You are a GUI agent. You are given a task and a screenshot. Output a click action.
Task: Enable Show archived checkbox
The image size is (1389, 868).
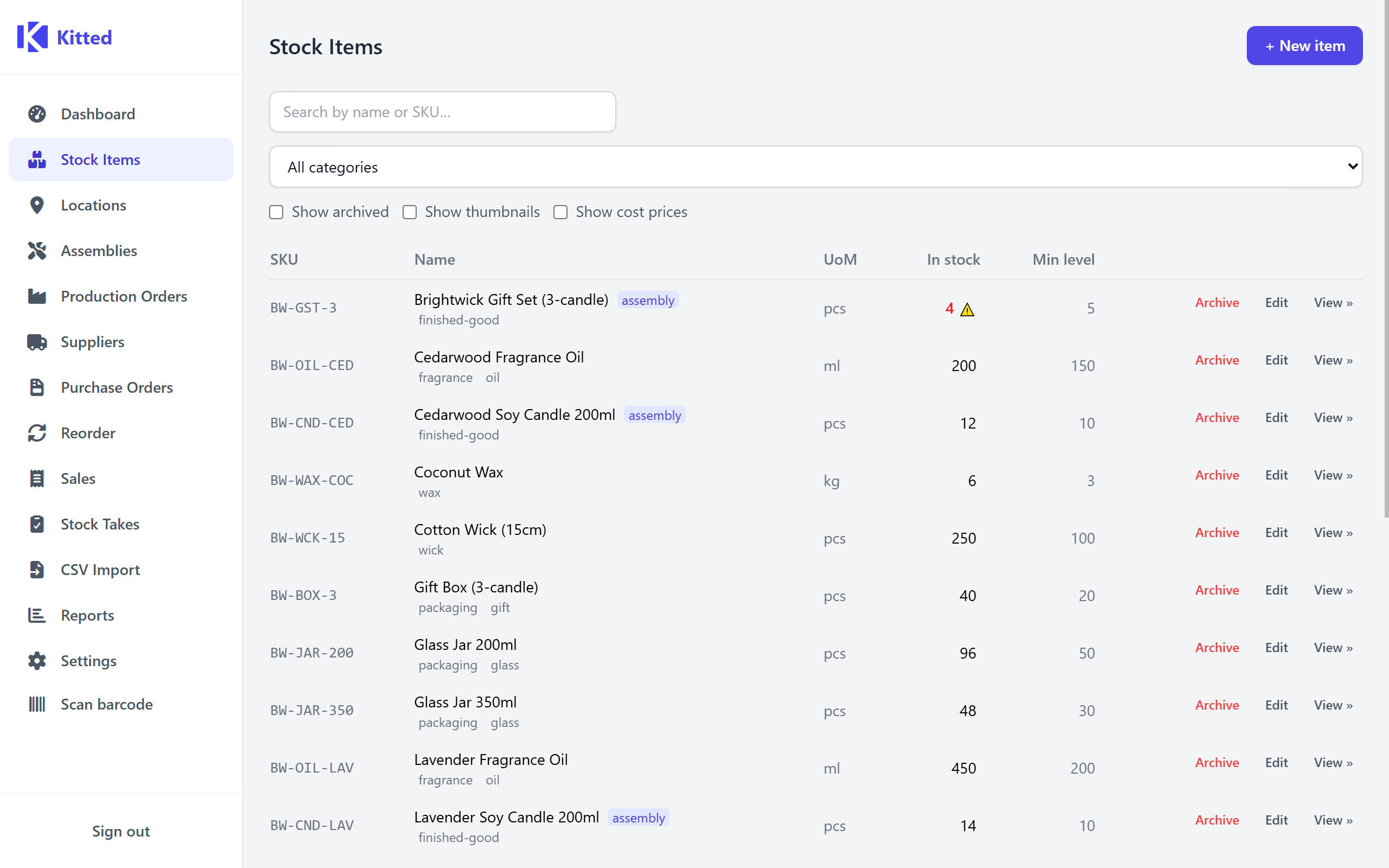[x=276, y=213]
